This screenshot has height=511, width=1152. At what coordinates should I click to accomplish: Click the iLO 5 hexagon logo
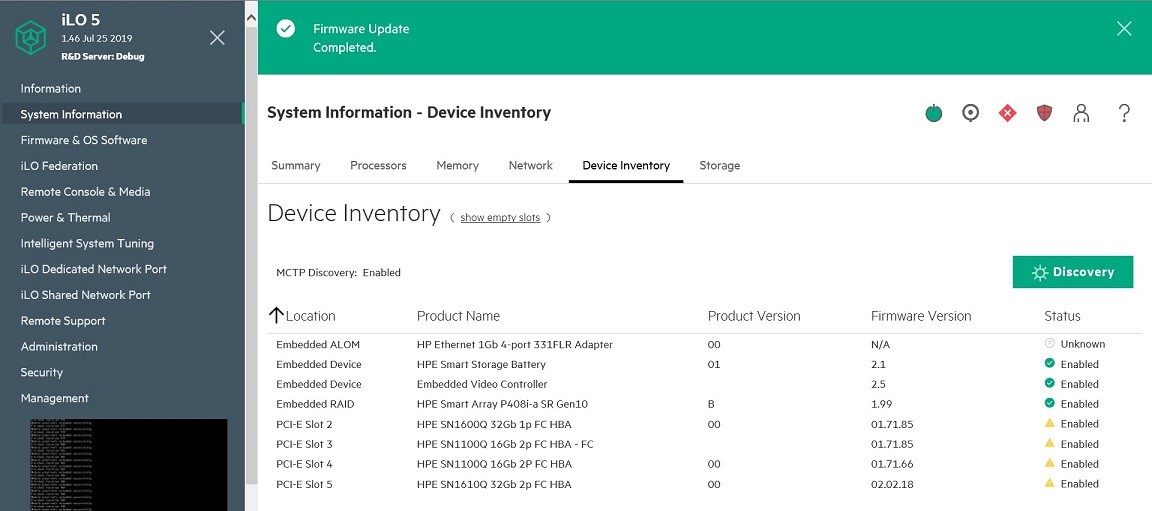31,37
